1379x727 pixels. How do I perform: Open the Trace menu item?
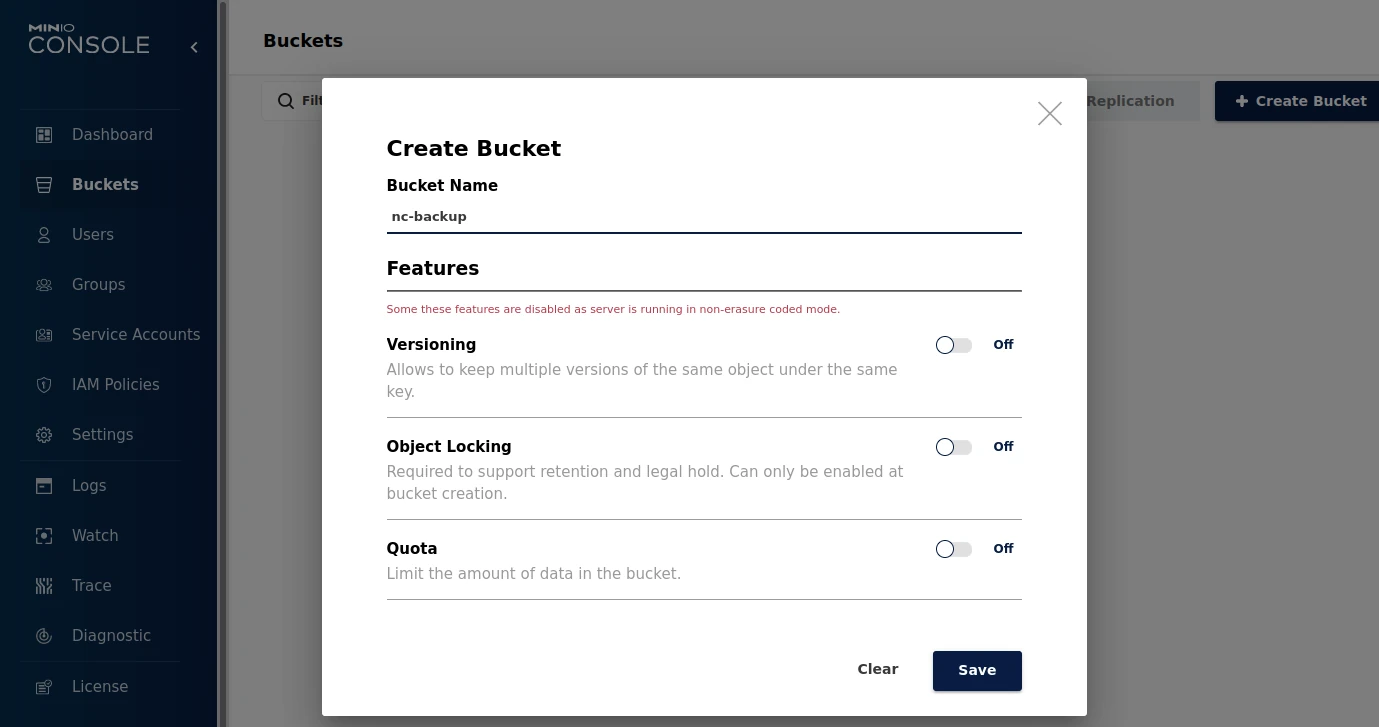pyautogui.click(x=100, y=586)
